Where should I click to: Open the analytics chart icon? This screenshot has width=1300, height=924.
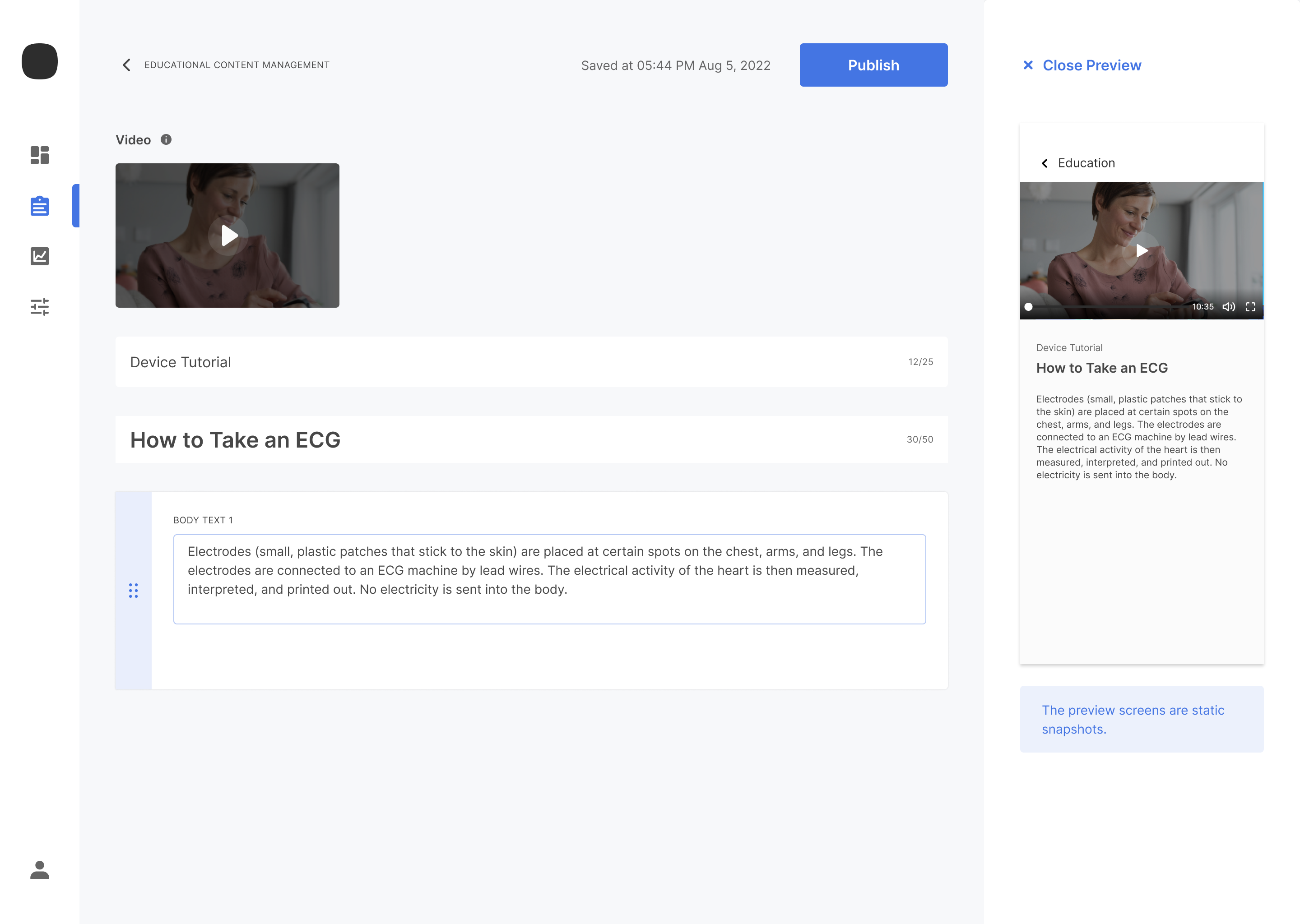tap(39, 256)
